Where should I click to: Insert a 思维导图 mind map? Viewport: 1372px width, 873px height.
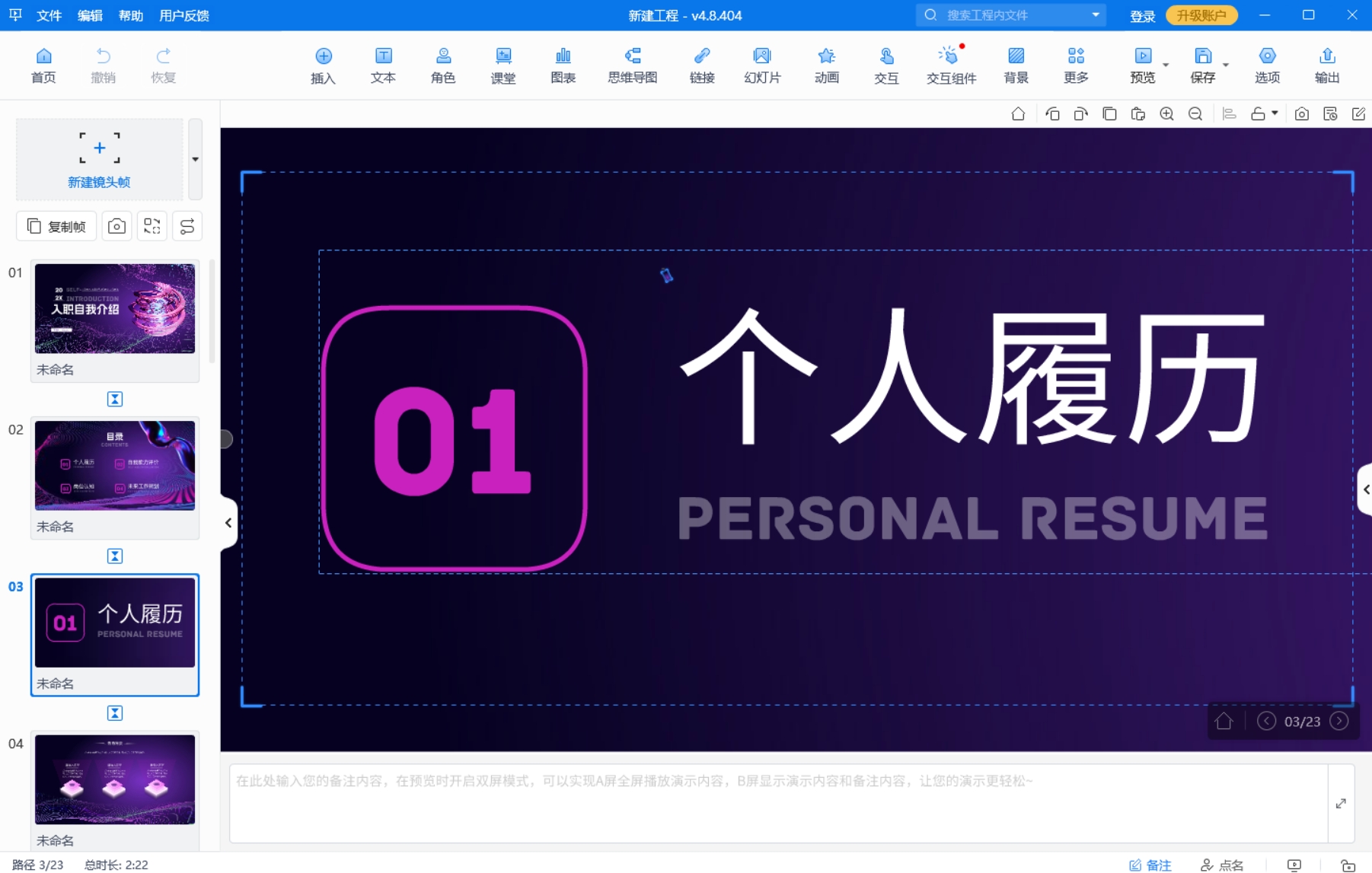632,65
